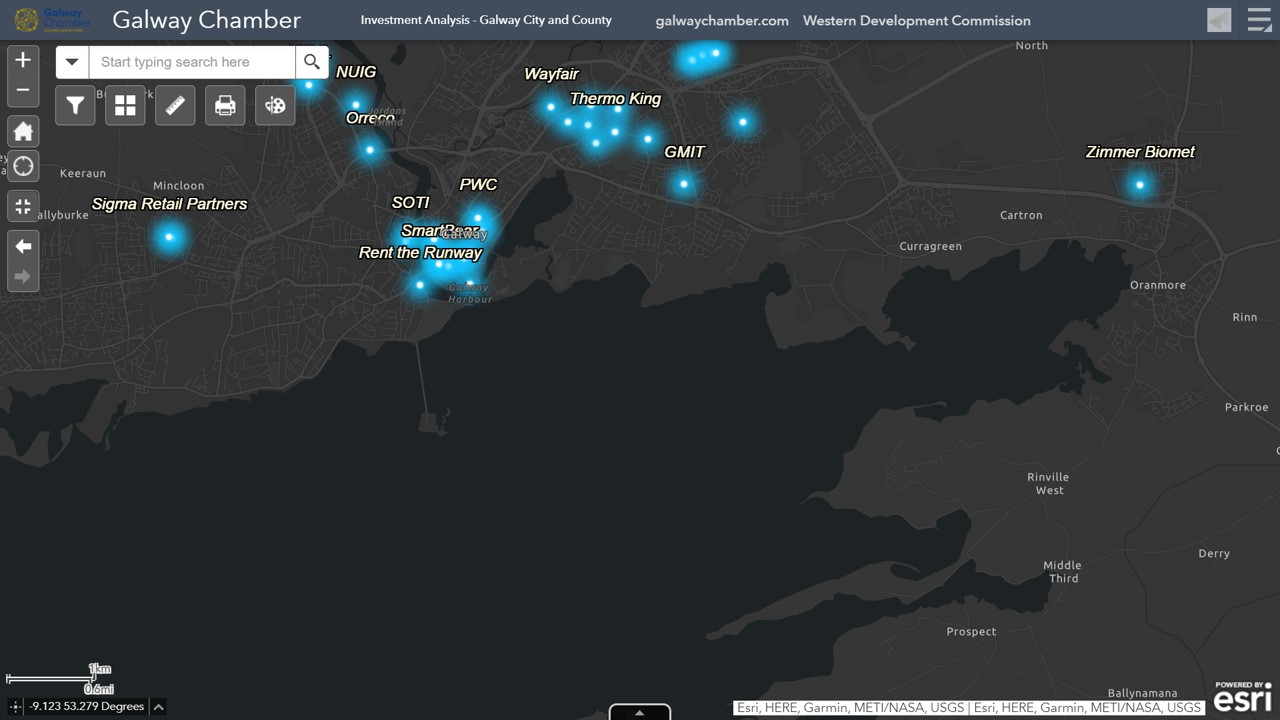
Task: Select the GMIT label
Action: (685, 152)
